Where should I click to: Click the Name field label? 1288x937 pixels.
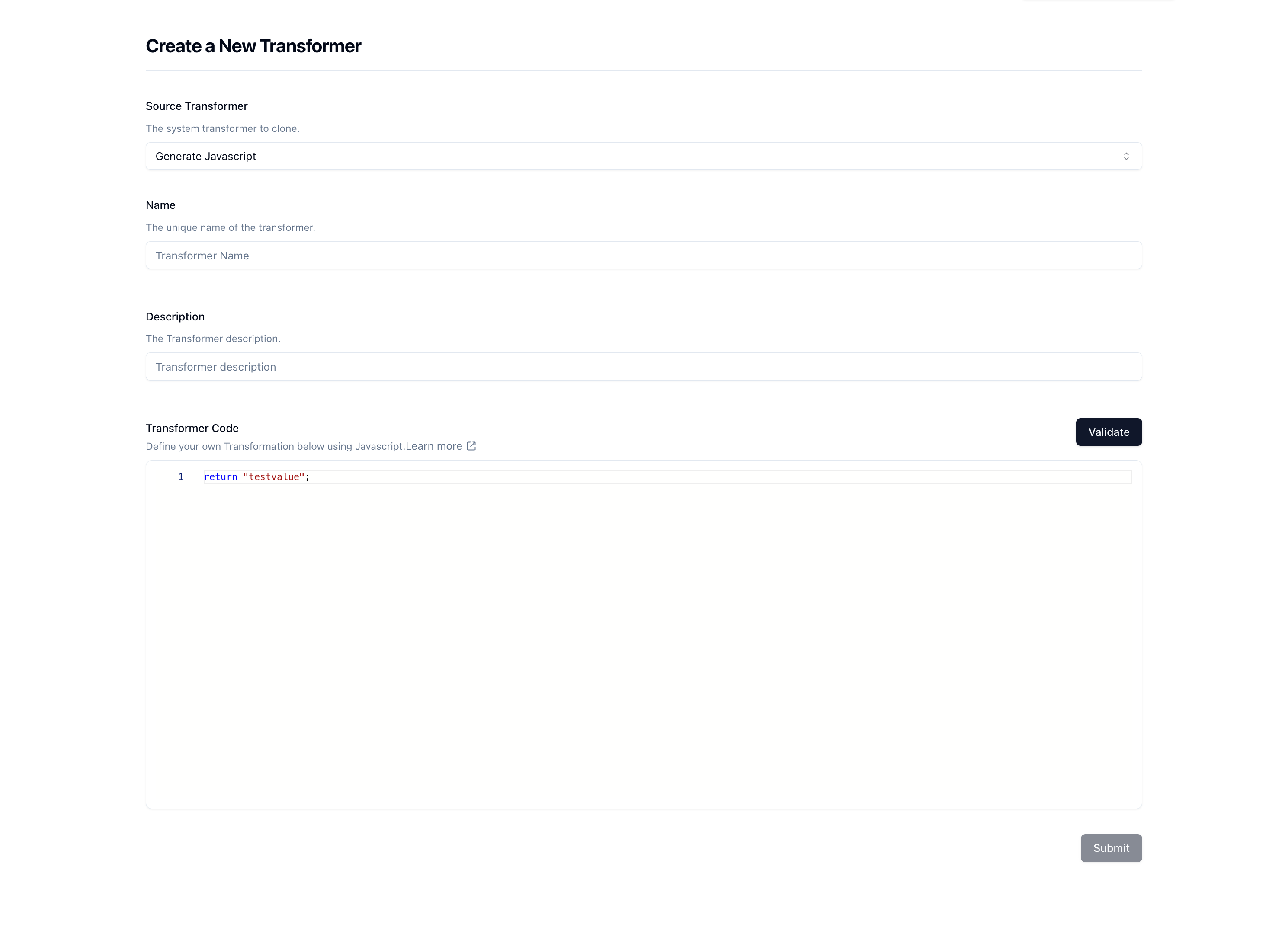click(161, 205)
